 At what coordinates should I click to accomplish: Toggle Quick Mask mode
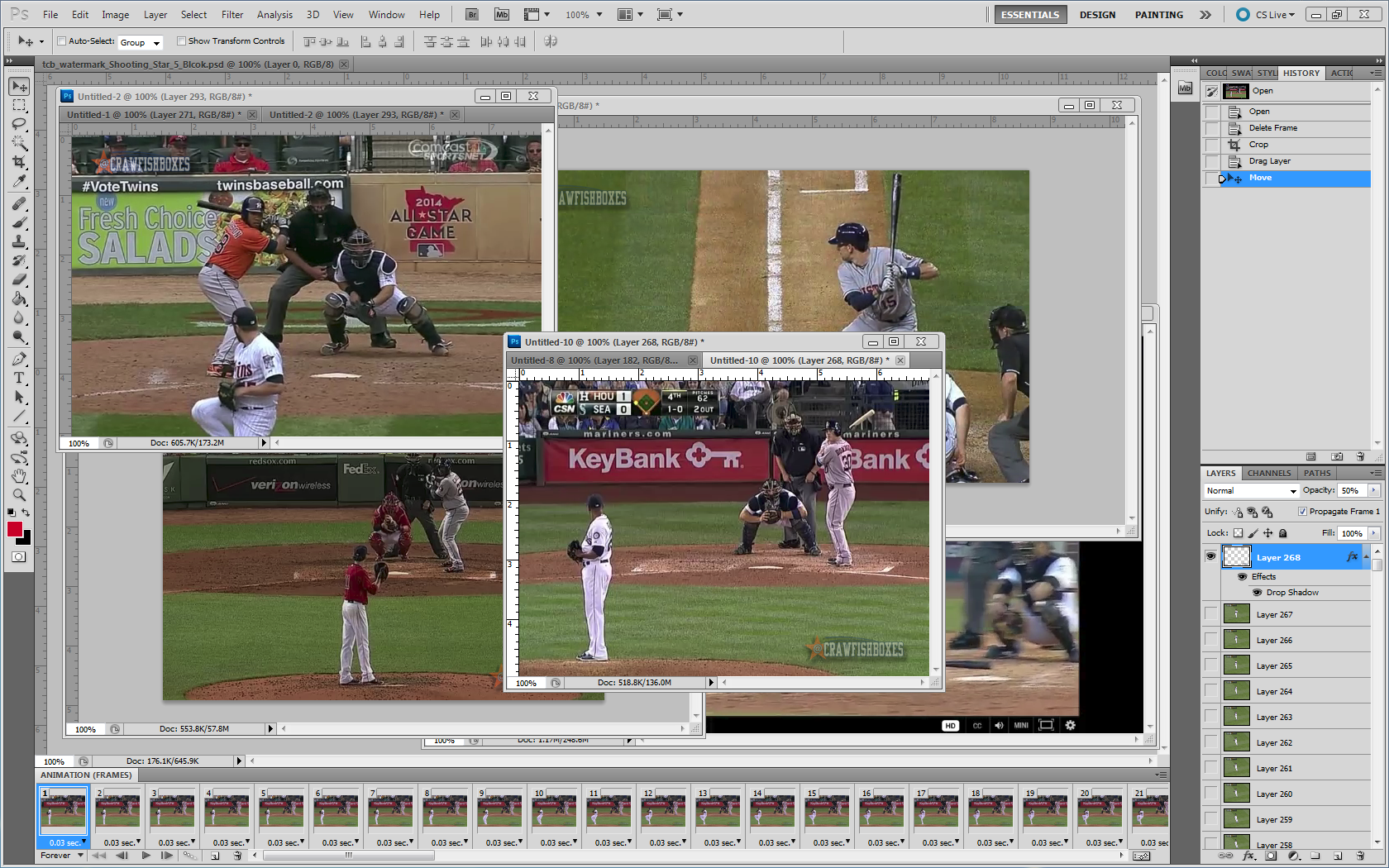click(19, 557)
